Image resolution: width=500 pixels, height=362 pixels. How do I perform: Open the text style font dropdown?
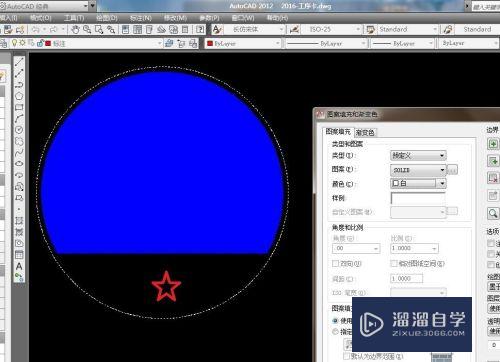[x=254, y=30]
